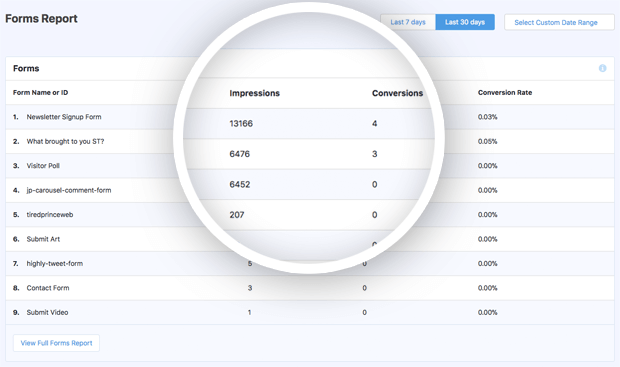Image resolution: width=620 pixels, height=367 pixels.
Task: Click Contact Form conversion rate 0.00%
Action: [x=488, y=288]
